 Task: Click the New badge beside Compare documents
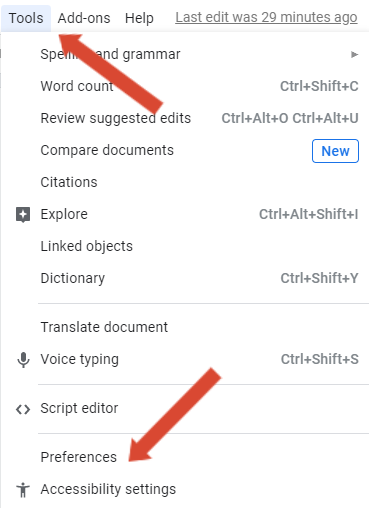pos(335,151)
